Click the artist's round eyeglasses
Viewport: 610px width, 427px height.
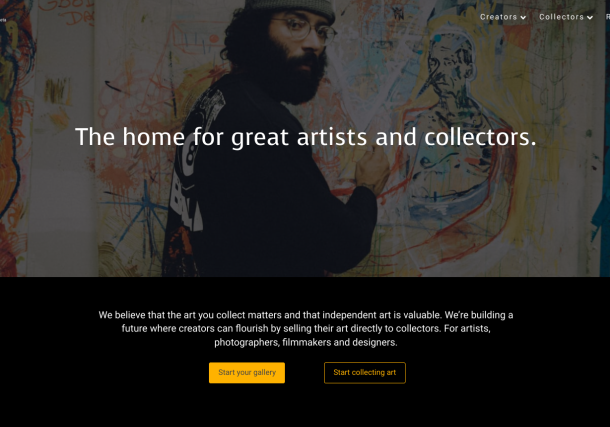click(x=305, y=29)
